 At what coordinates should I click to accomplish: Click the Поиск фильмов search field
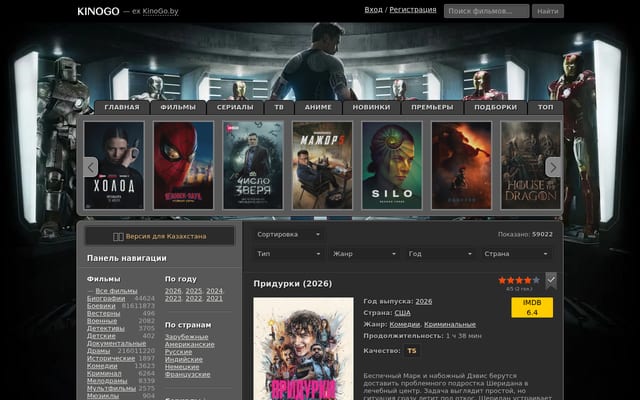[x=487, y=11]
